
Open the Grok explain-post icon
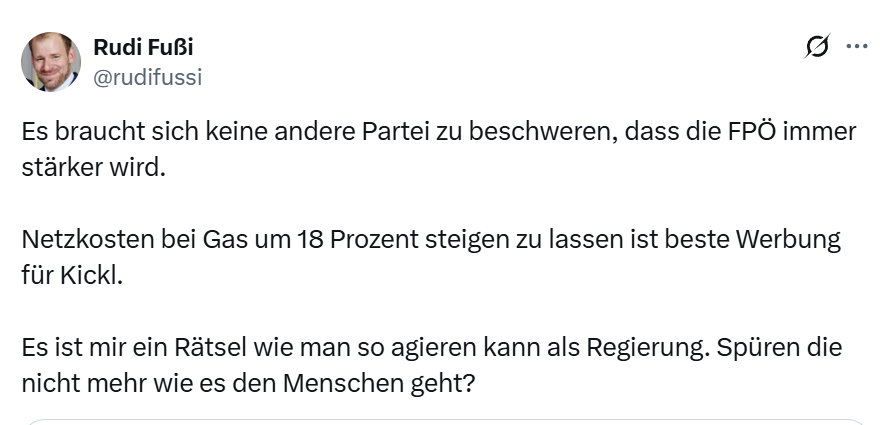coord(816,47)
